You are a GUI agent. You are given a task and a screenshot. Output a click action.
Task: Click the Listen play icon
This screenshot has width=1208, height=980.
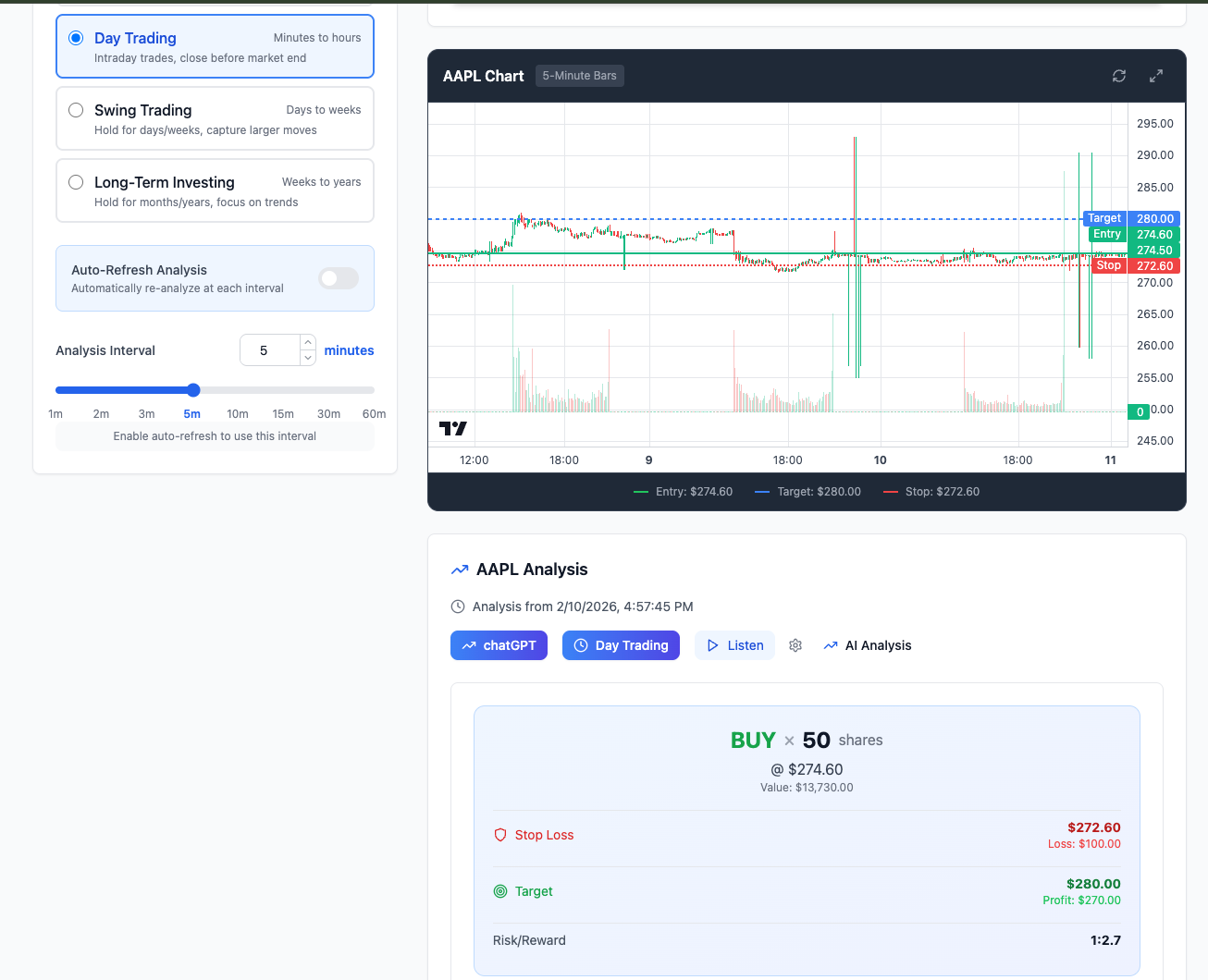714,644
